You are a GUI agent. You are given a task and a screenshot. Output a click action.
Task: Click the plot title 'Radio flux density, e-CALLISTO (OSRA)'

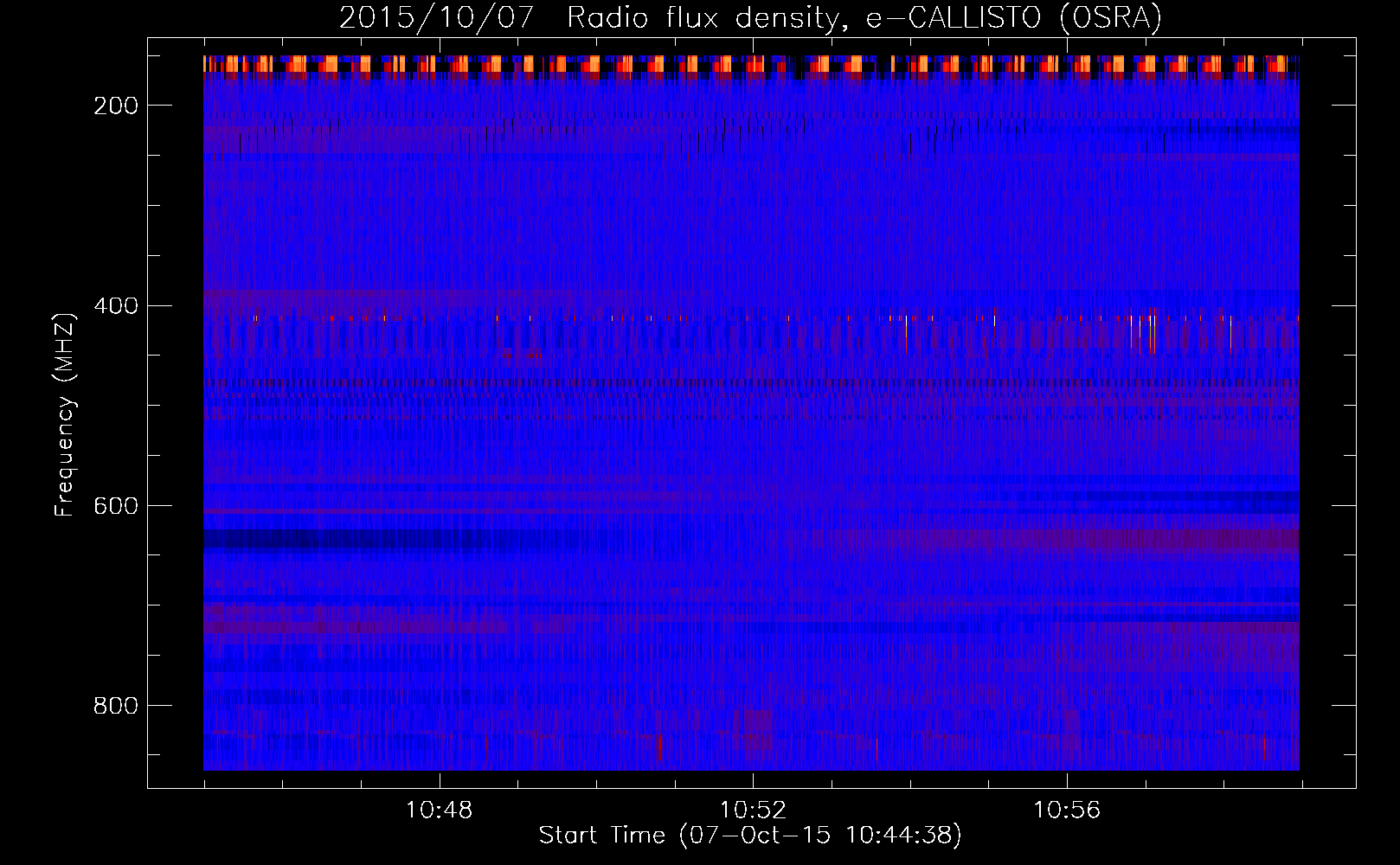pyautogui.click(x=864, y=17)
